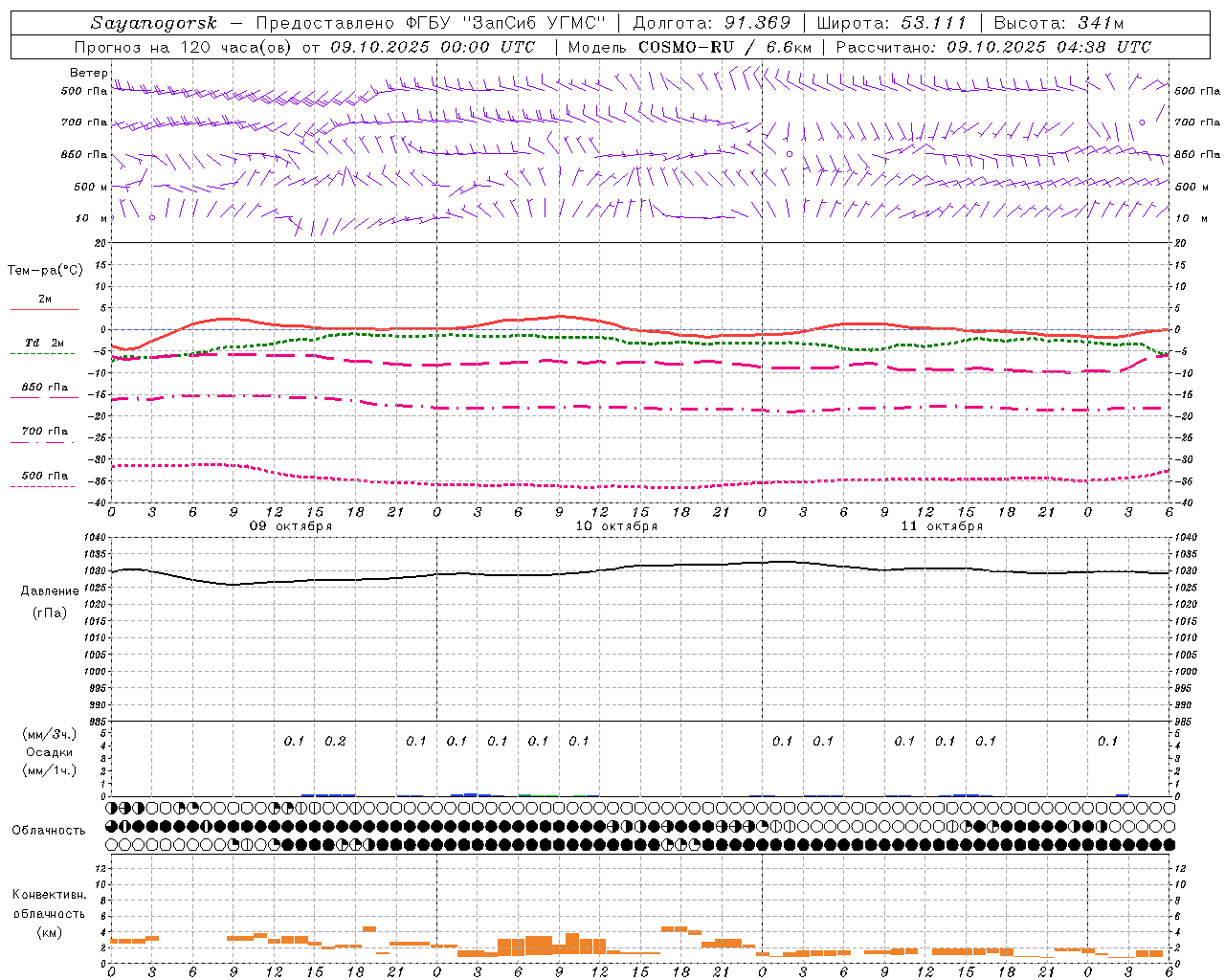Click 'Рассчитано: 09.10.2025 04:38 UTC' timestamp
The width and height of the screenshot is (1225, 980).
tap(993, 47)
